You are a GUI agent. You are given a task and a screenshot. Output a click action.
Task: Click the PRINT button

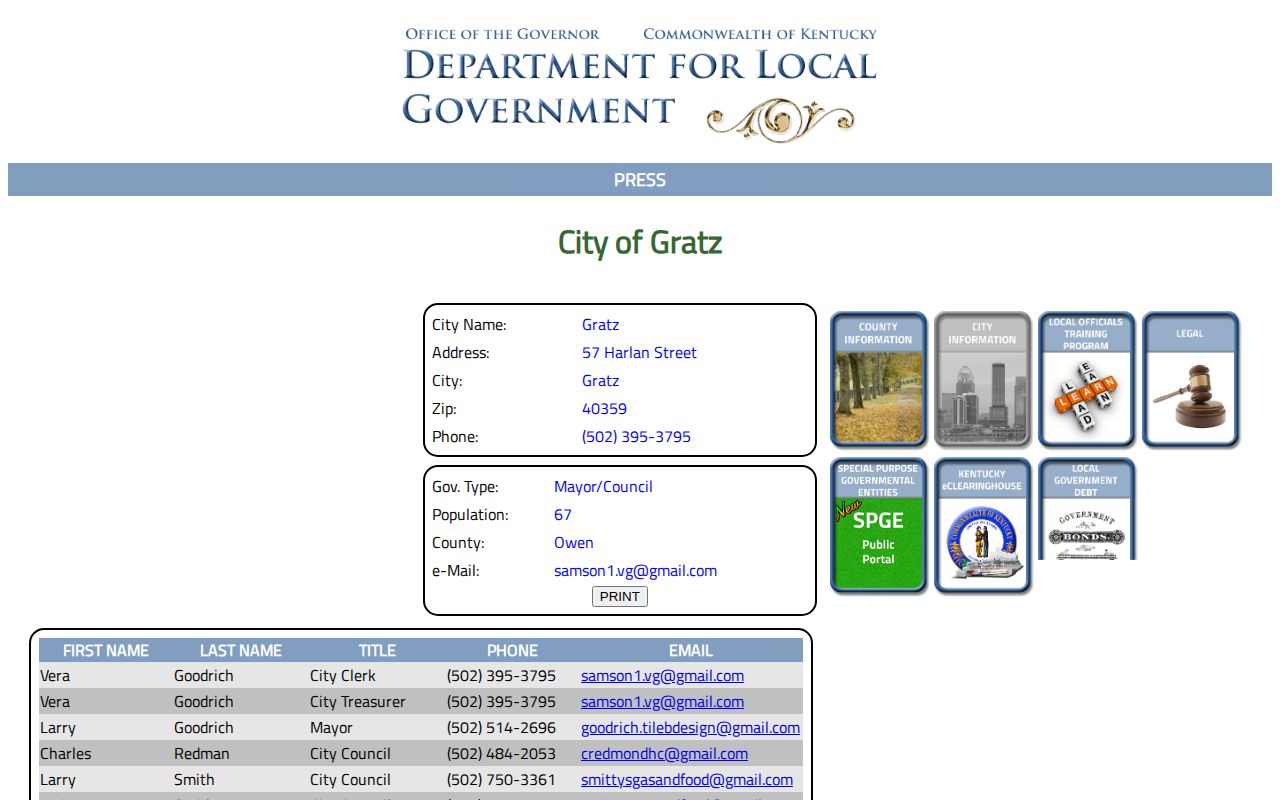tap(620, 597)
